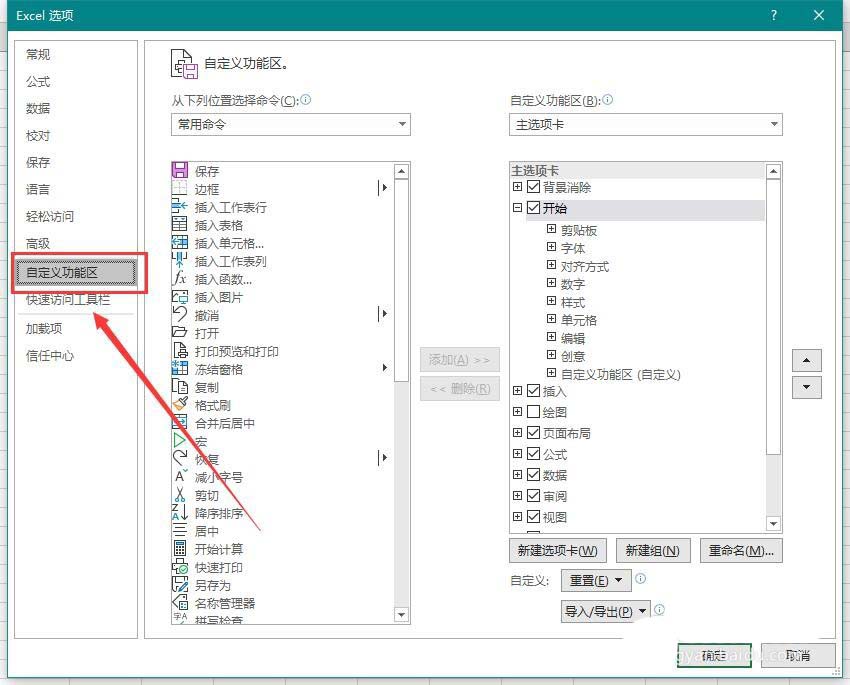
Task: Expand the 字体 group node
Action: point(551,247)
